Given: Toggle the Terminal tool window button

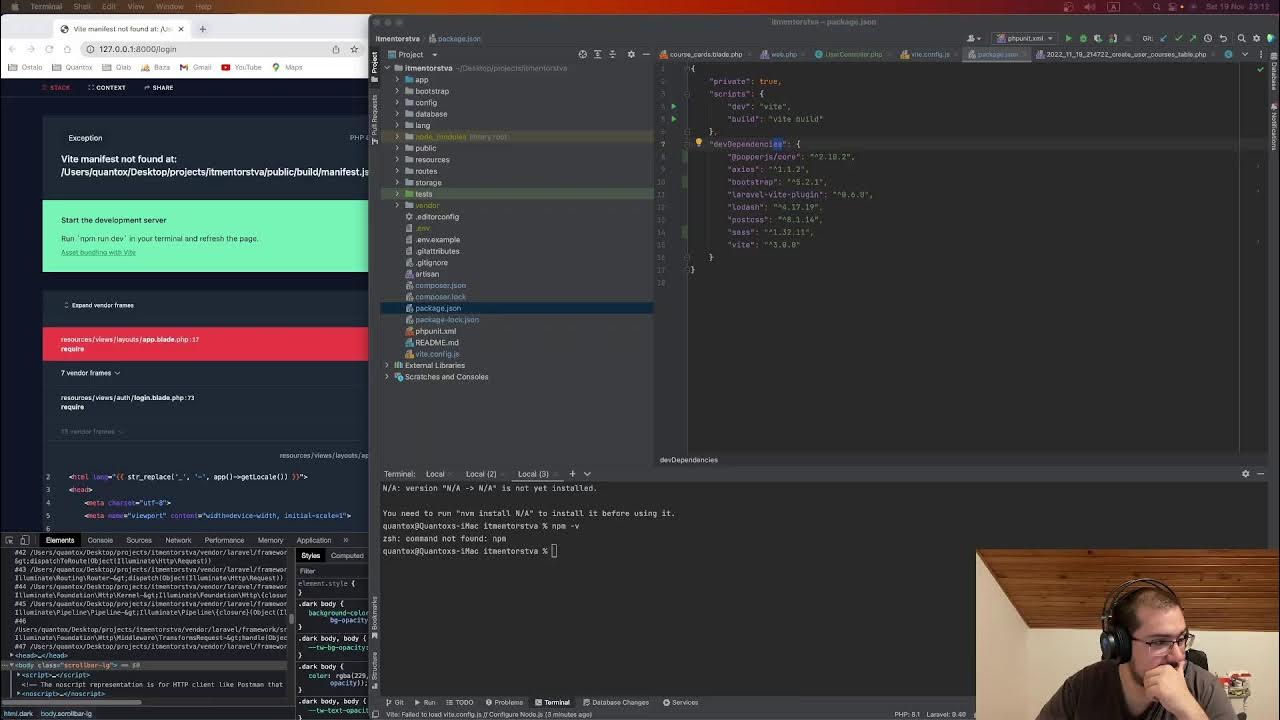Looking at the screenshot, I should [x=552, y=702].
